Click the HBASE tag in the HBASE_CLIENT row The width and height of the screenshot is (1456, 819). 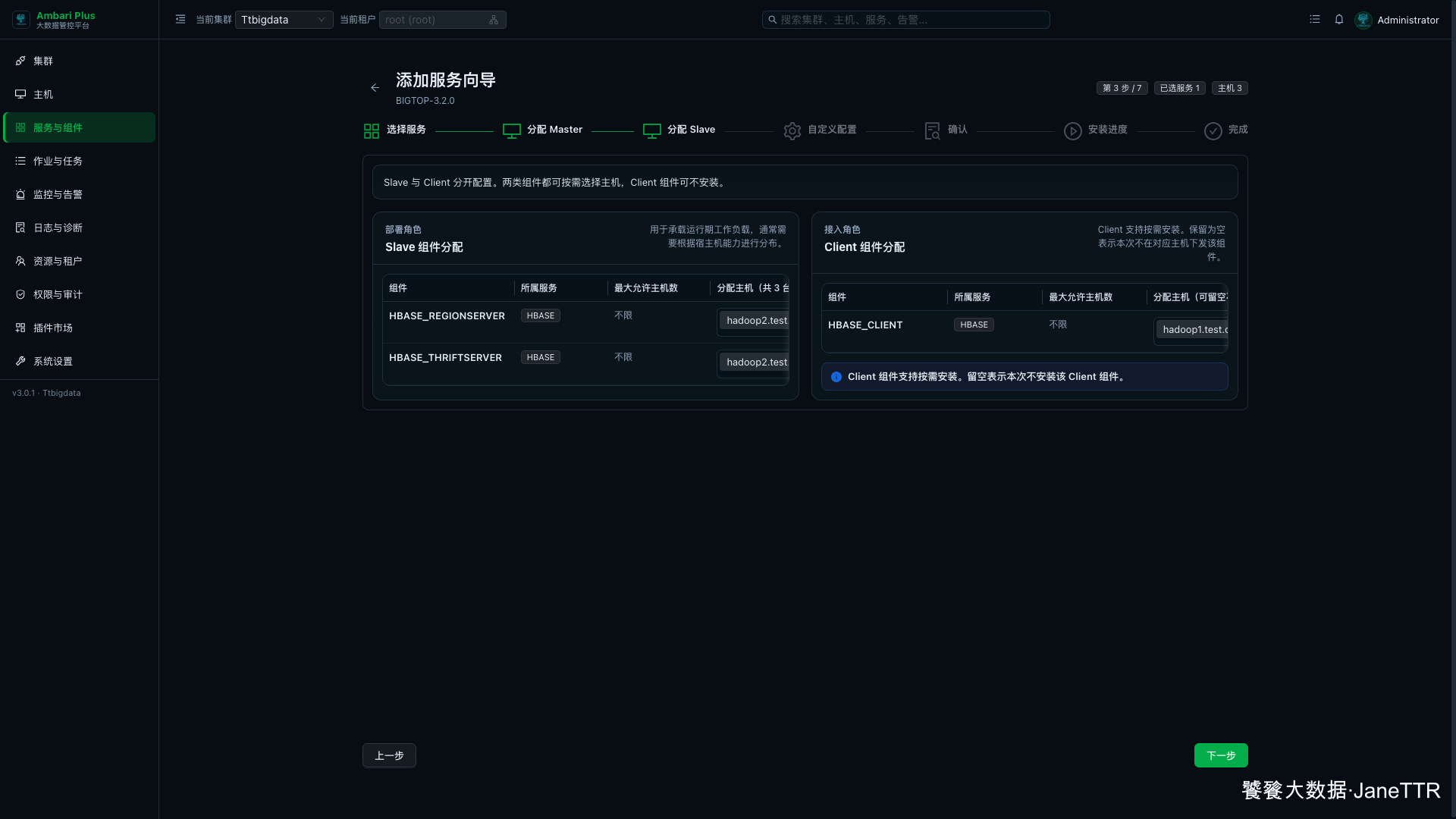[974, 325]
